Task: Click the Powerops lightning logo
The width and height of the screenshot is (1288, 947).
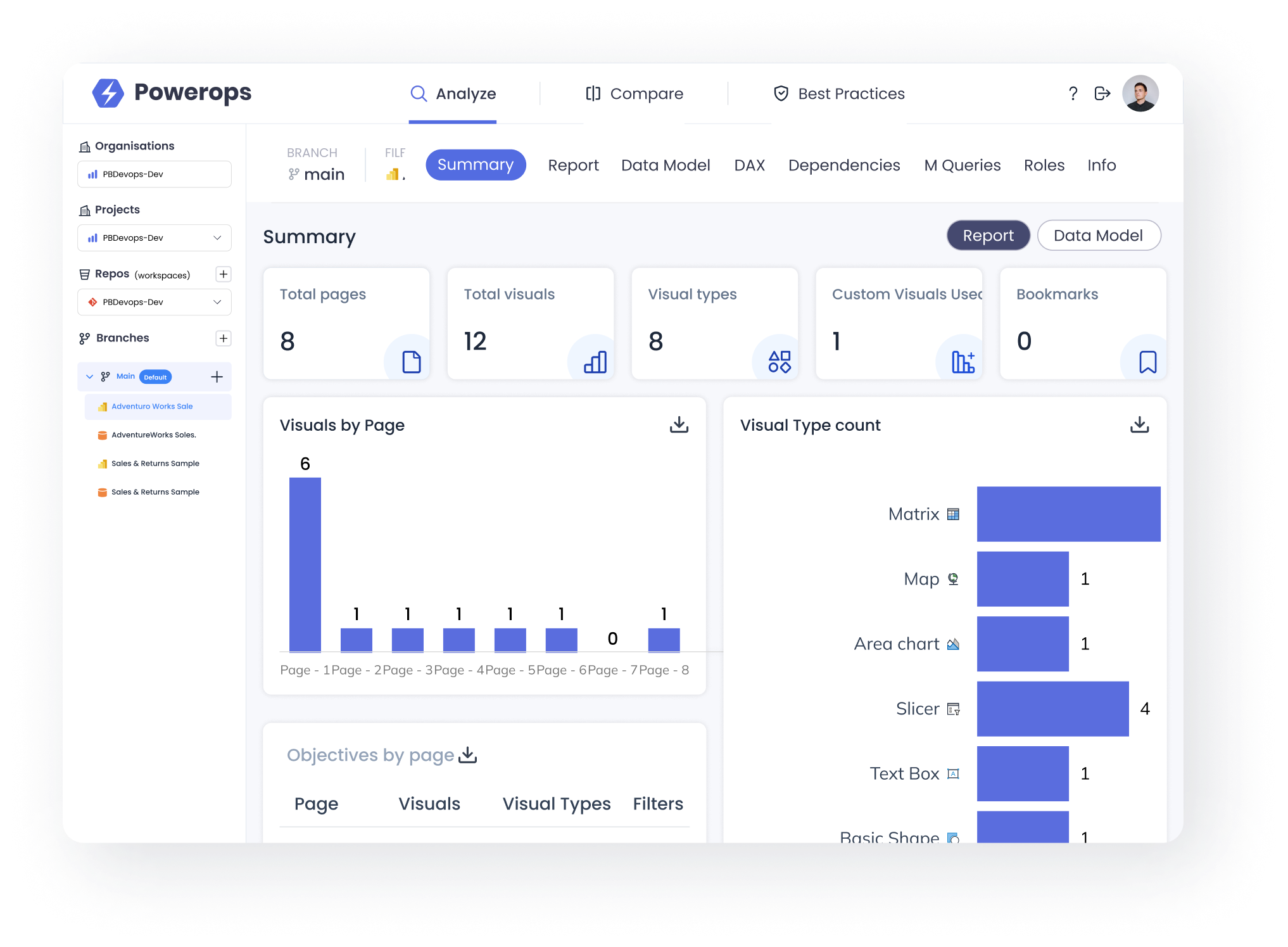Action: (x=108, y=93)
